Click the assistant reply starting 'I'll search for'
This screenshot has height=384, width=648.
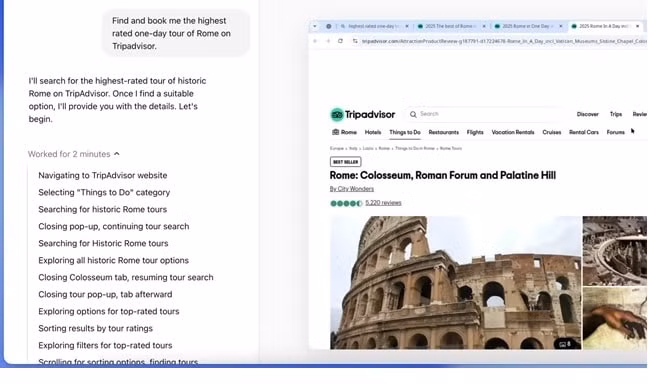117,100
